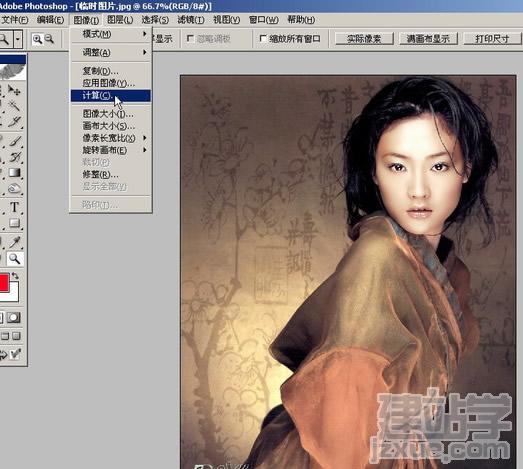Choose Zoom Out mode in options bar

[x=49, y=39]
